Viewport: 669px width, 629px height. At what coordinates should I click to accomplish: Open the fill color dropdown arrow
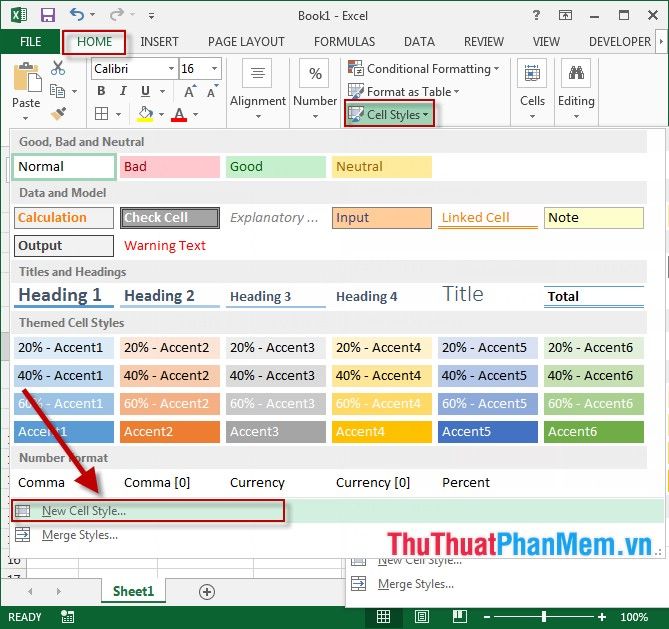tap(161, 114)
